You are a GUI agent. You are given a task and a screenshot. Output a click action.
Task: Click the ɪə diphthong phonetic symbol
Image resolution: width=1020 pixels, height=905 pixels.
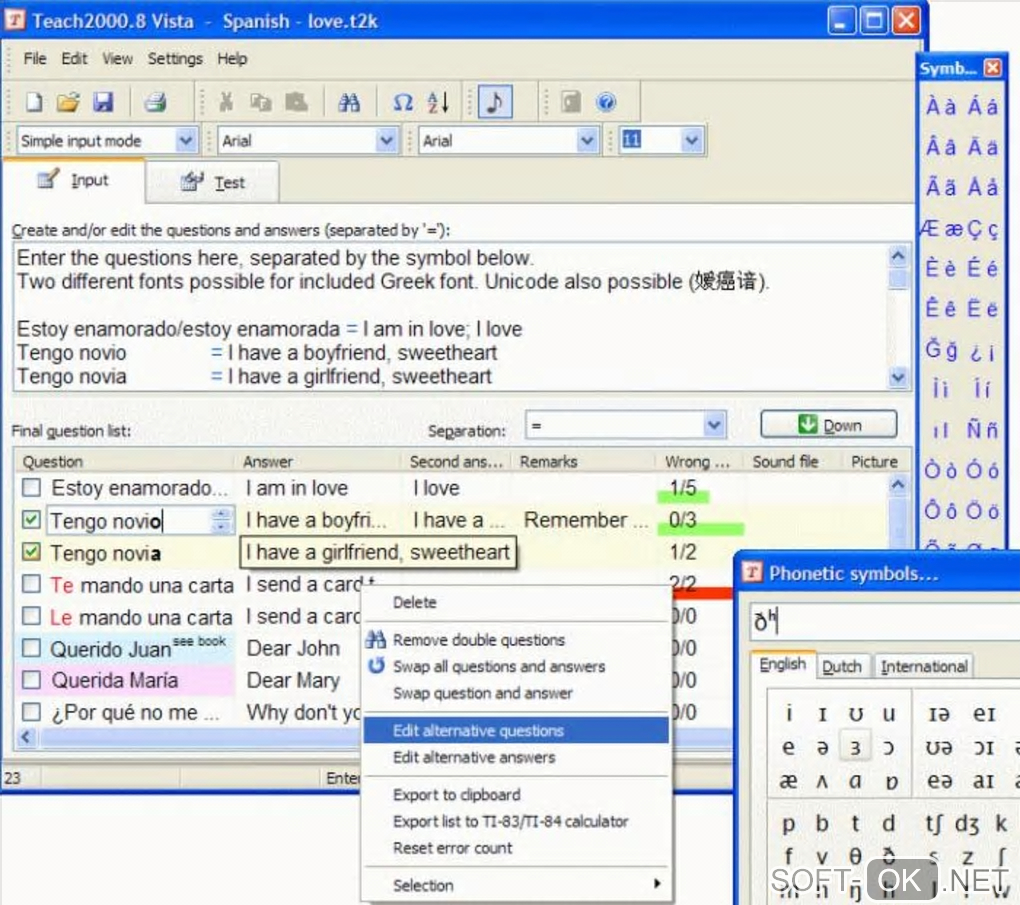click(939, 714)
